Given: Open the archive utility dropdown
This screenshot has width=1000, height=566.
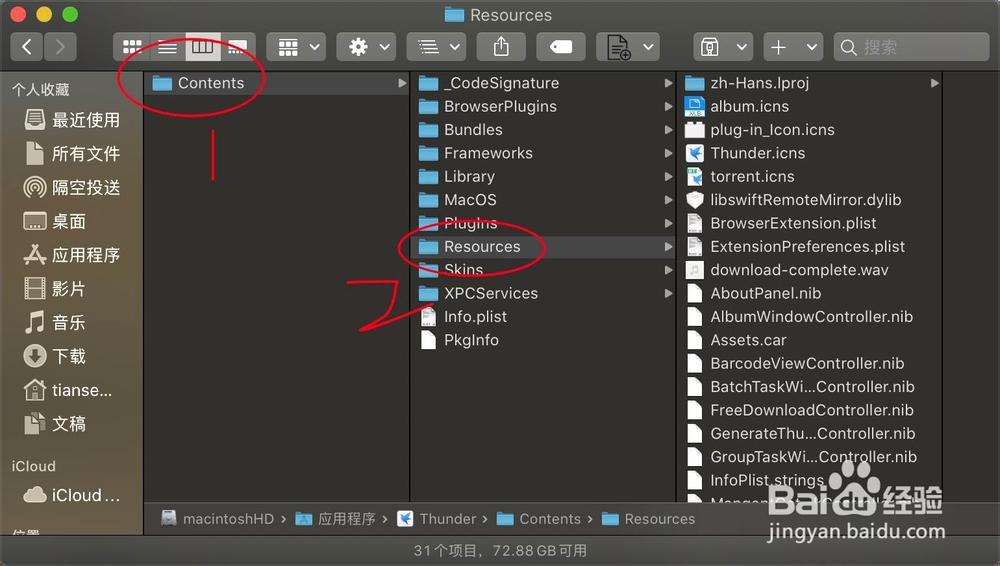Looking at the screenshot, I should pos(723,47).
